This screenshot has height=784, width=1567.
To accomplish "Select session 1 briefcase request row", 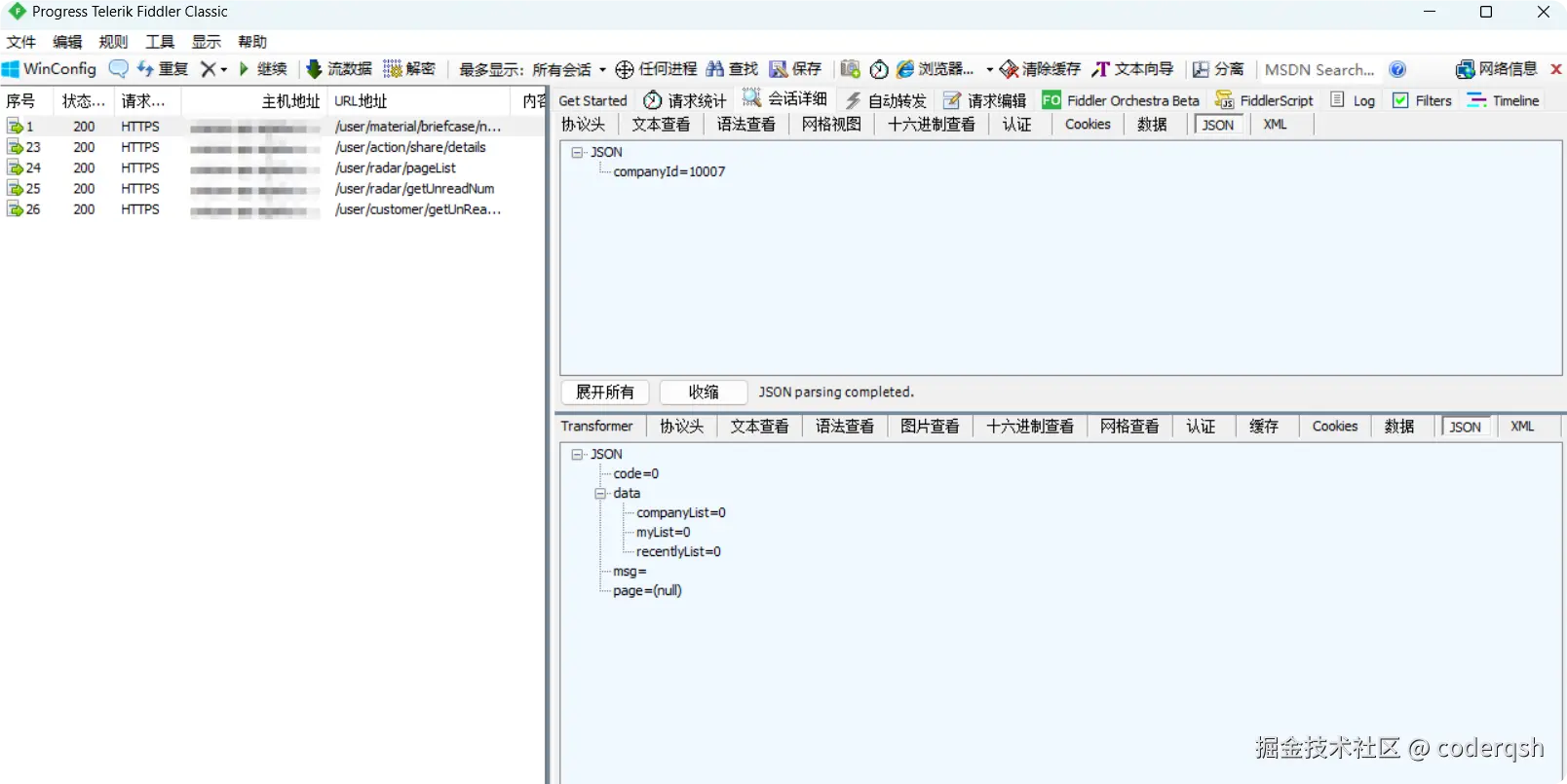I will point(273,127).
